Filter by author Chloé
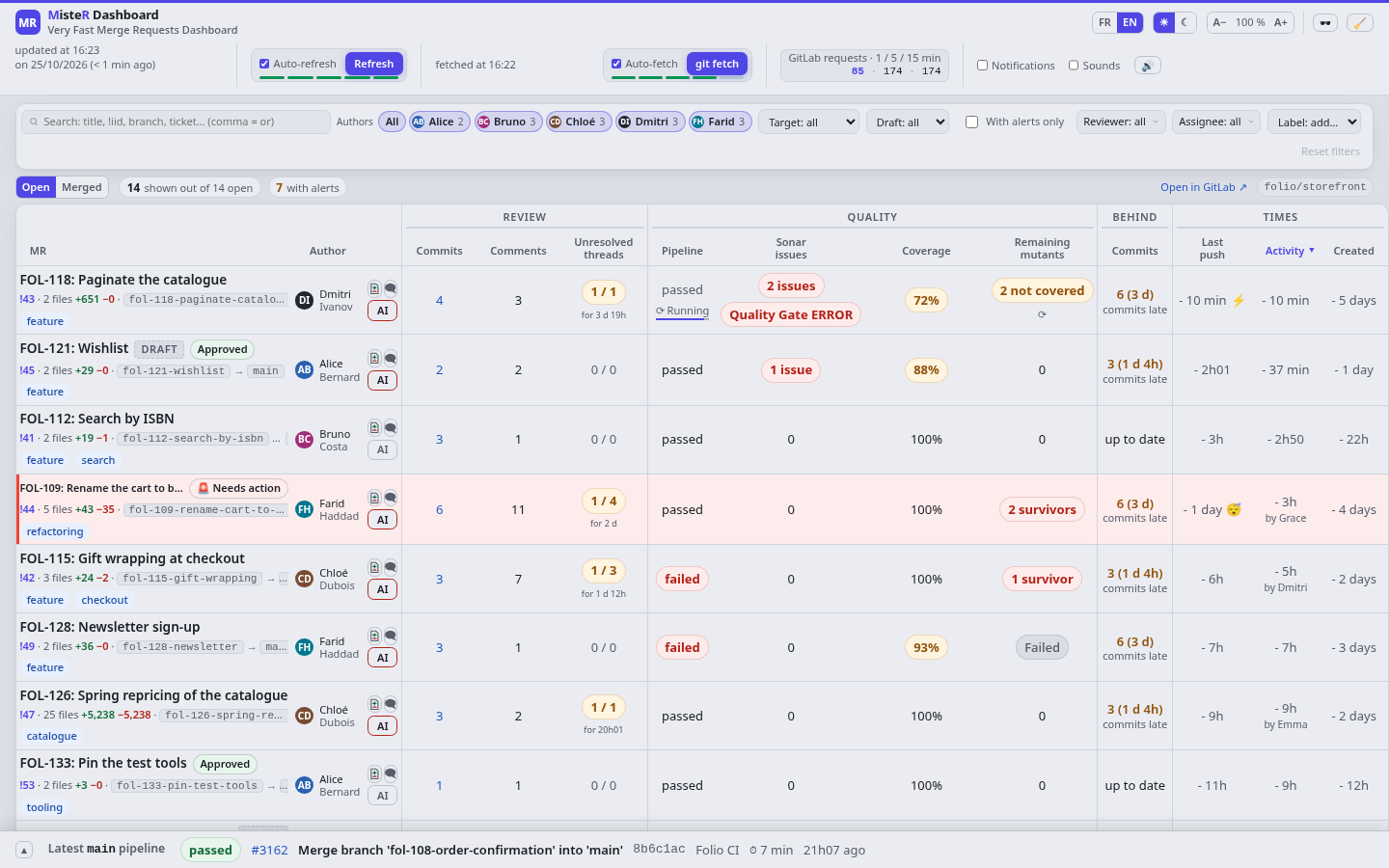1389x868 pixels. 579,122
